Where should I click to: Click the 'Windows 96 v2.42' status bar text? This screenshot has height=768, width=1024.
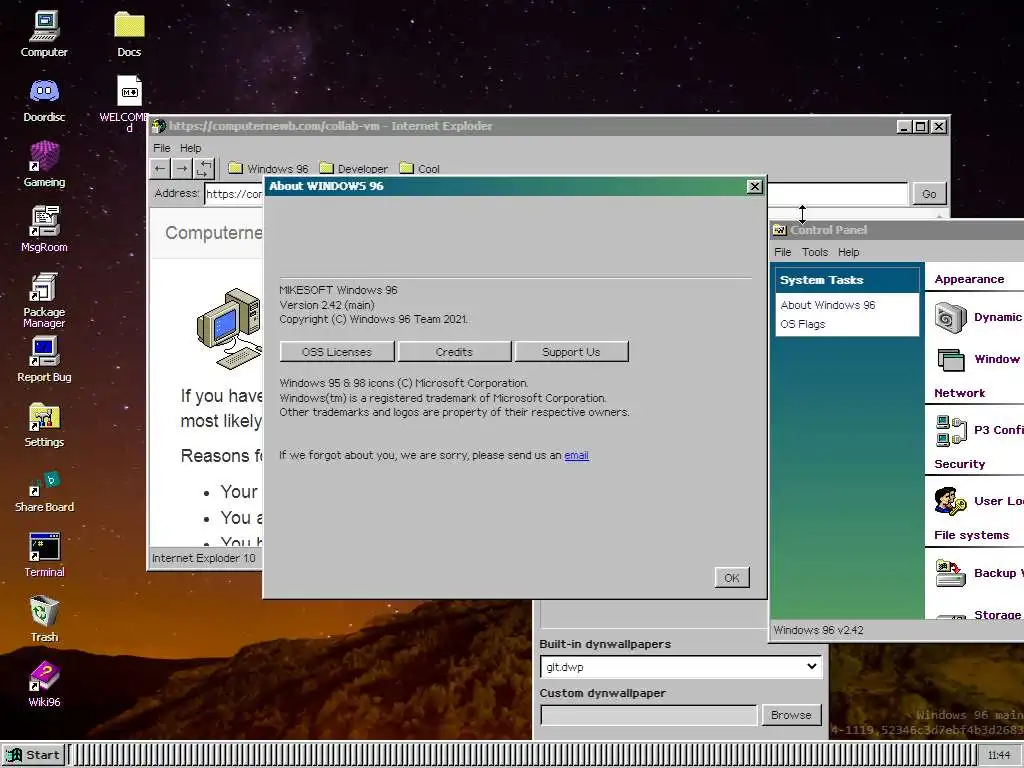tap(818, 630)
